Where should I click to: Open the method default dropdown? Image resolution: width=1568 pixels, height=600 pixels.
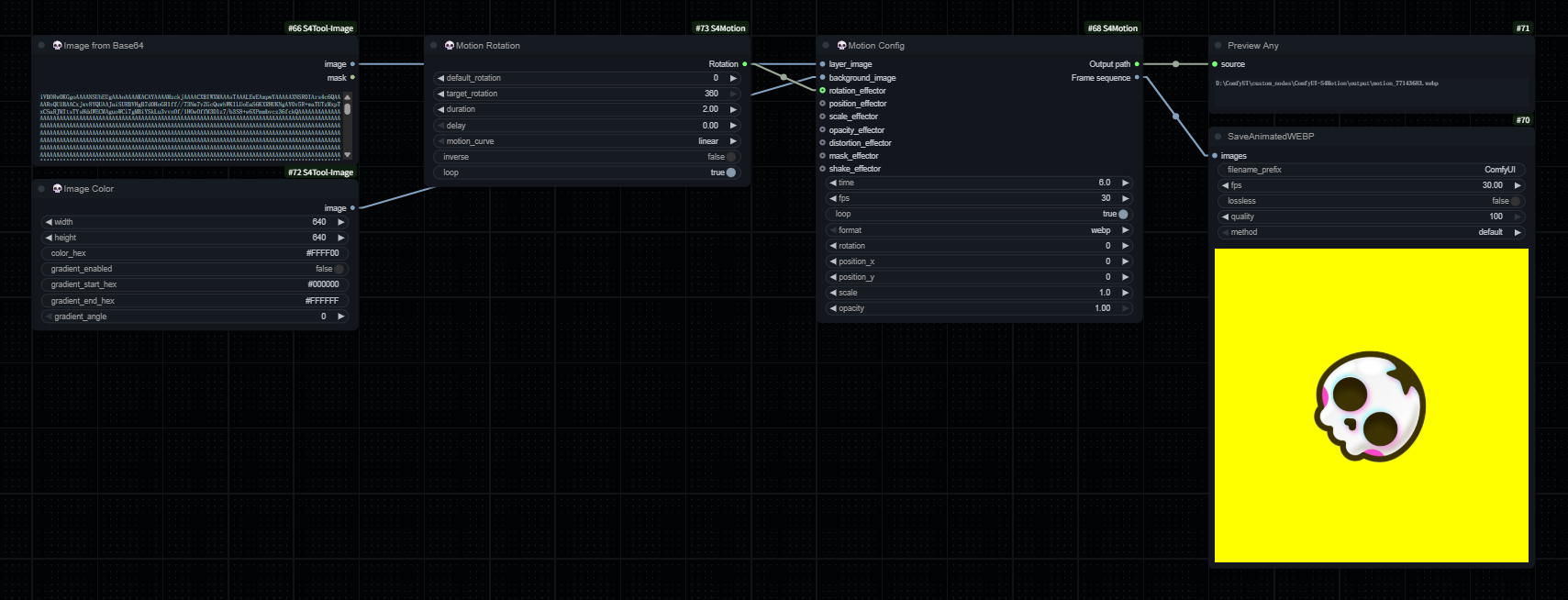1371,232
